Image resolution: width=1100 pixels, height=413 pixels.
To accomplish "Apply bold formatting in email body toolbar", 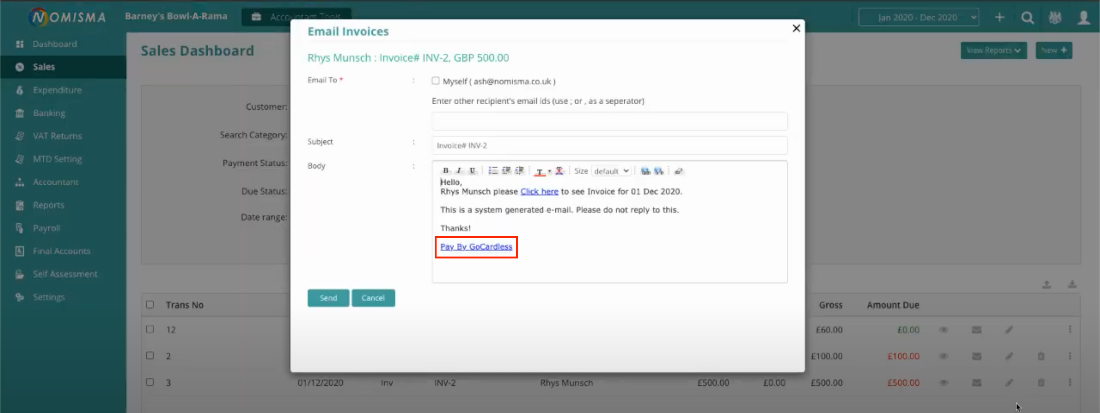I will tap(446, 170).
